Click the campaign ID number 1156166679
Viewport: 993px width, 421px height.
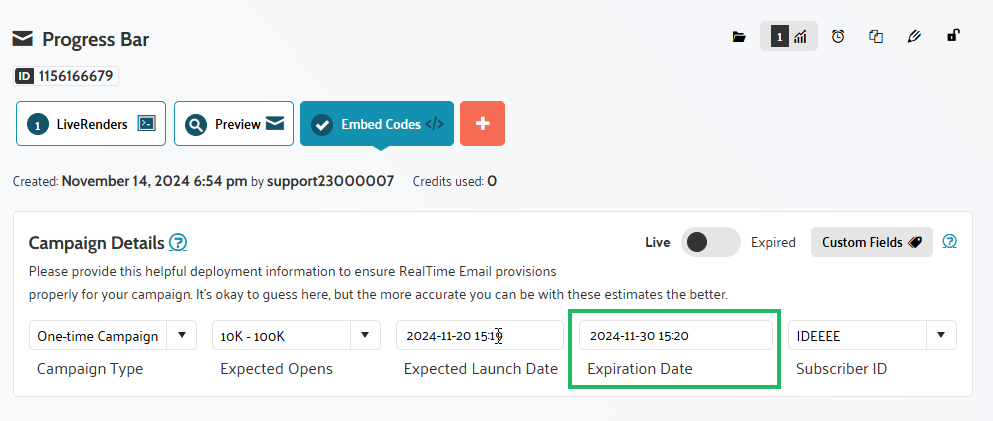76,75
